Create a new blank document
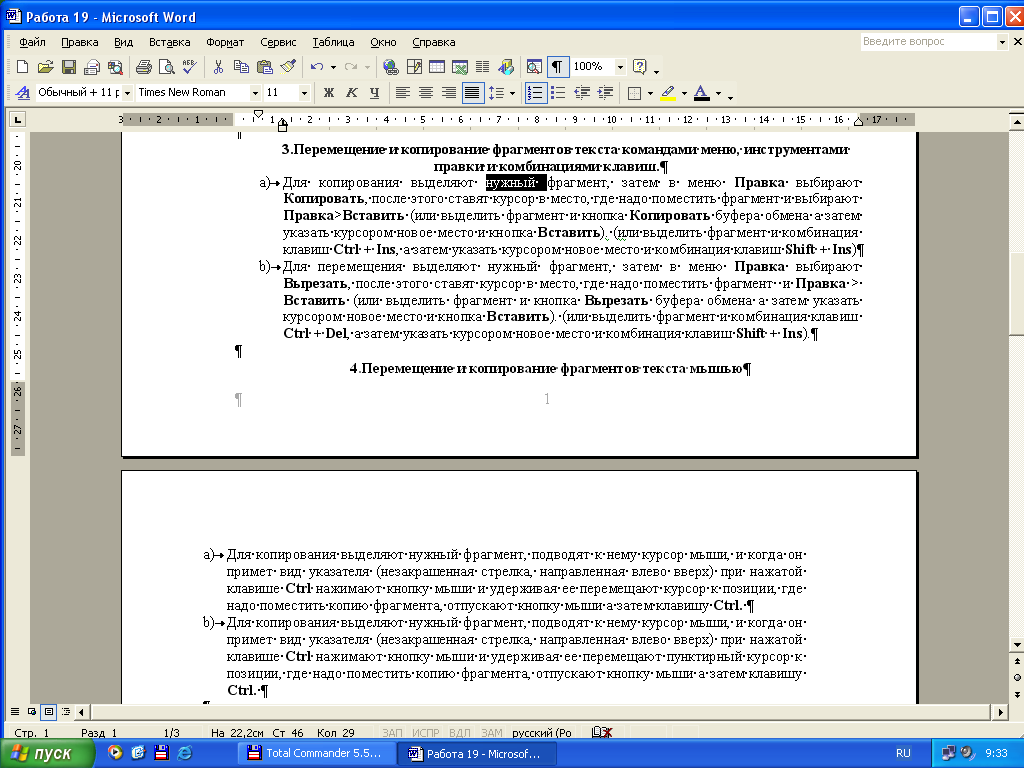The height and width of the screenshot is (768, 1024). pyautogui.click(x=22, y=67)
